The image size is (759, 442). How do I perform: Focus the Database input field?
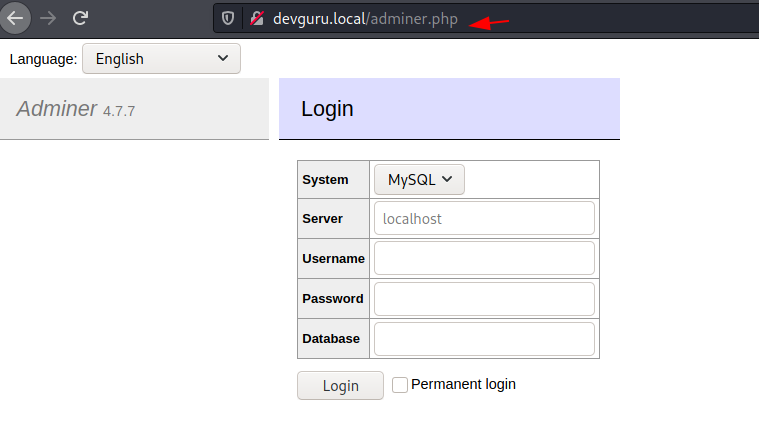click(x=484, y=339)
